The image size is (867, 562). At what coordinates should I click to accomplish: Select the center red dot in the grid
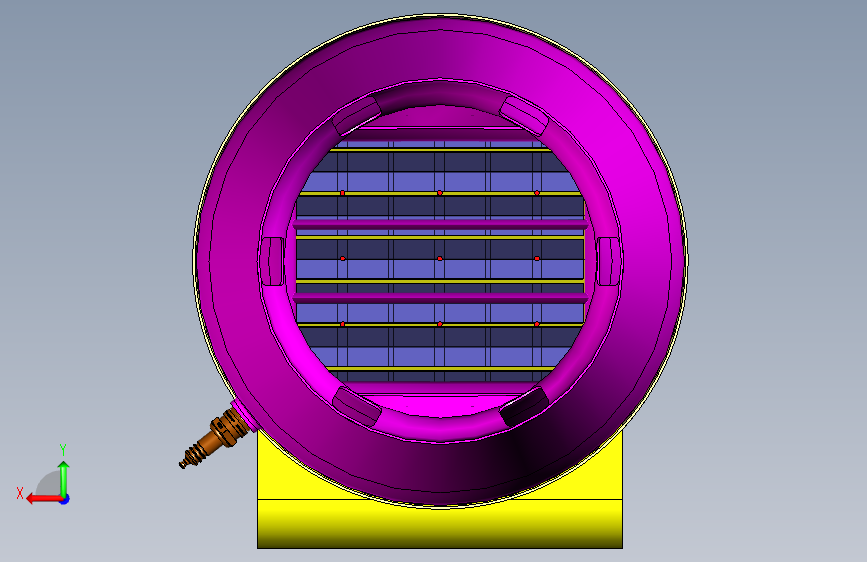coord(440,258)
